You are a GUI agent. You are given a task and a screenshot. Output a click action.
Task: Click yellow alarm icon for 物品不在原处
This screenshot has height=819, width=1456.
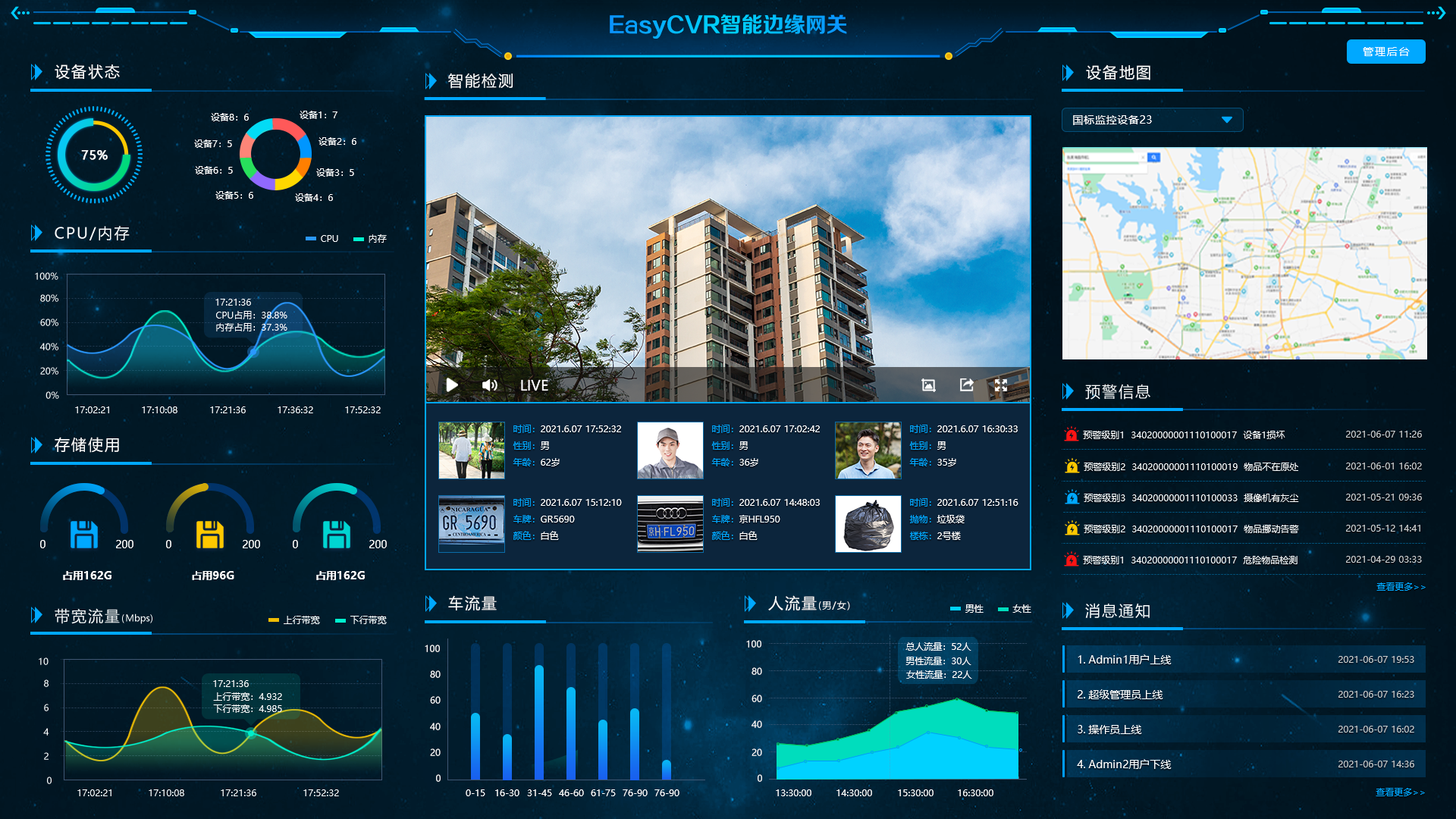(1071, 466)
